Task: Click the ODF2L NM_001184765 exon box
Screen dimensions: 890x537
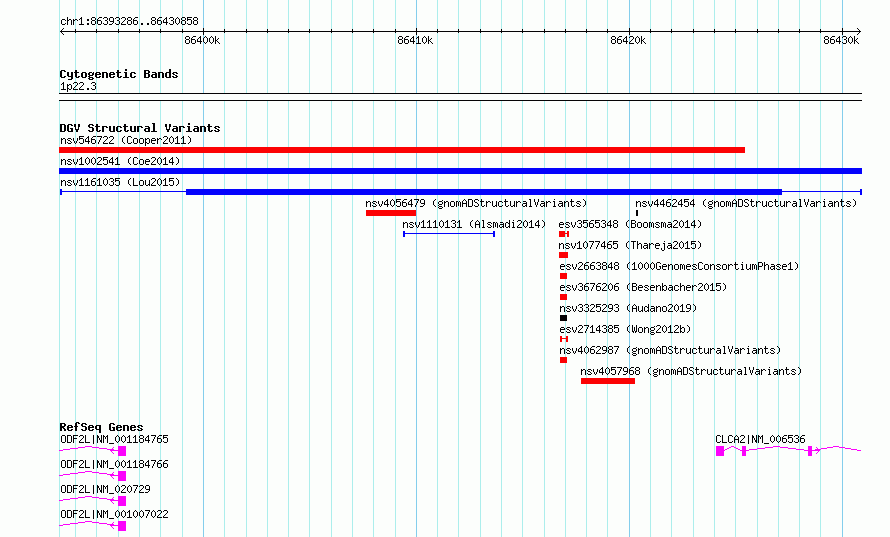Action: 121,451
